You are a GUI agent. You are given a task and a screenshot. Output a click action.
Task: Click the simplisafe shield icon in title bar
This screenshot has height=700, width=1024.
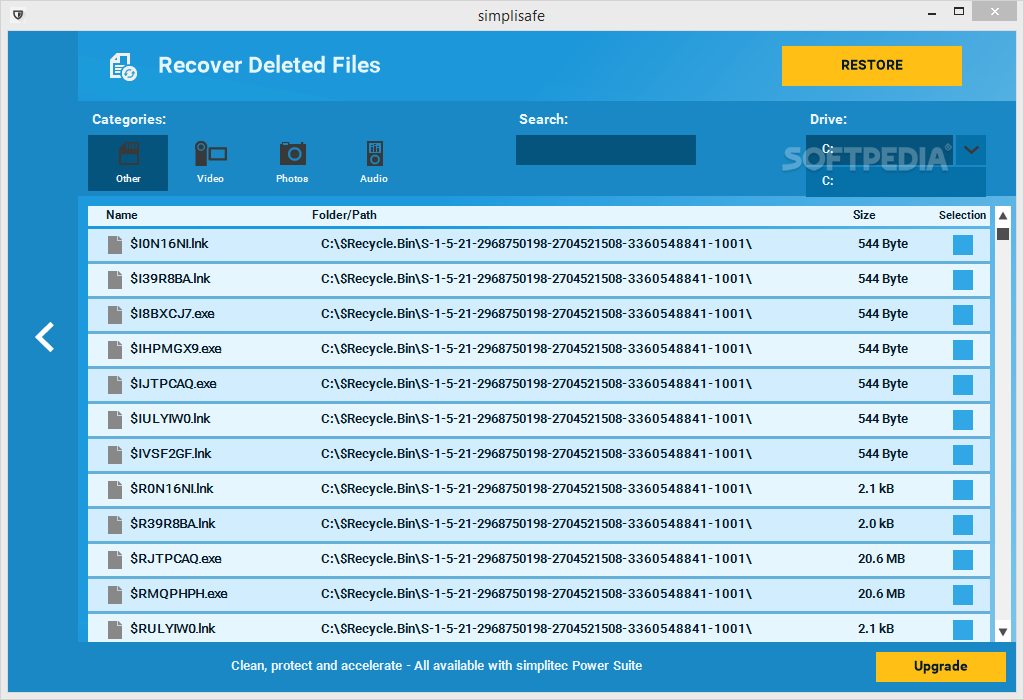[x=18, y=14]
